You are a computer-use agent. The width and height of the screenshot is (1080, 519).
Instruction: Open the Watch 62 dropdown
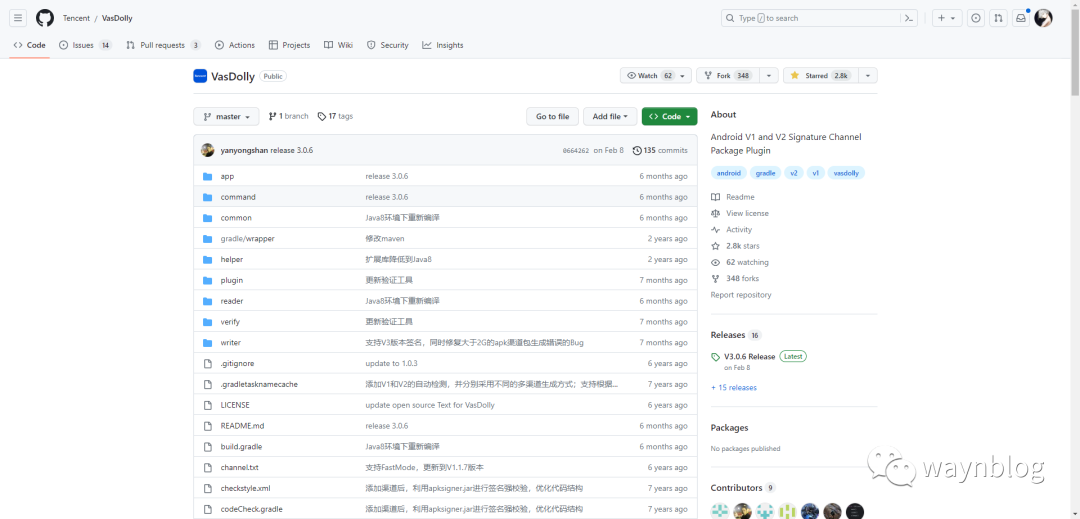coord(656,76)
